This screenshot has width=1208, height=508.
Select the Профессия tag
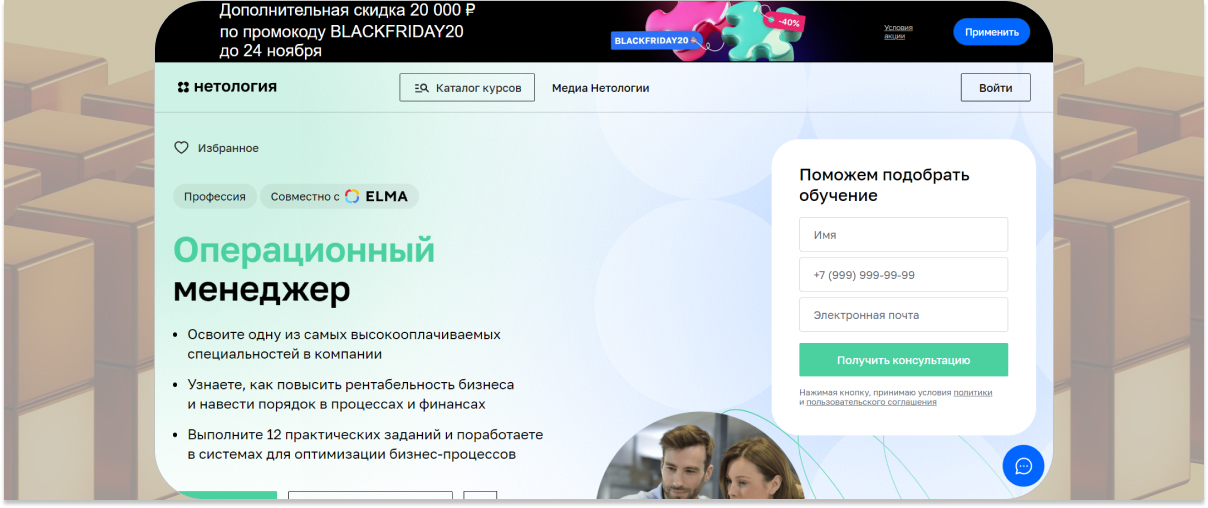pyautogui.click(x=215, y=196)
